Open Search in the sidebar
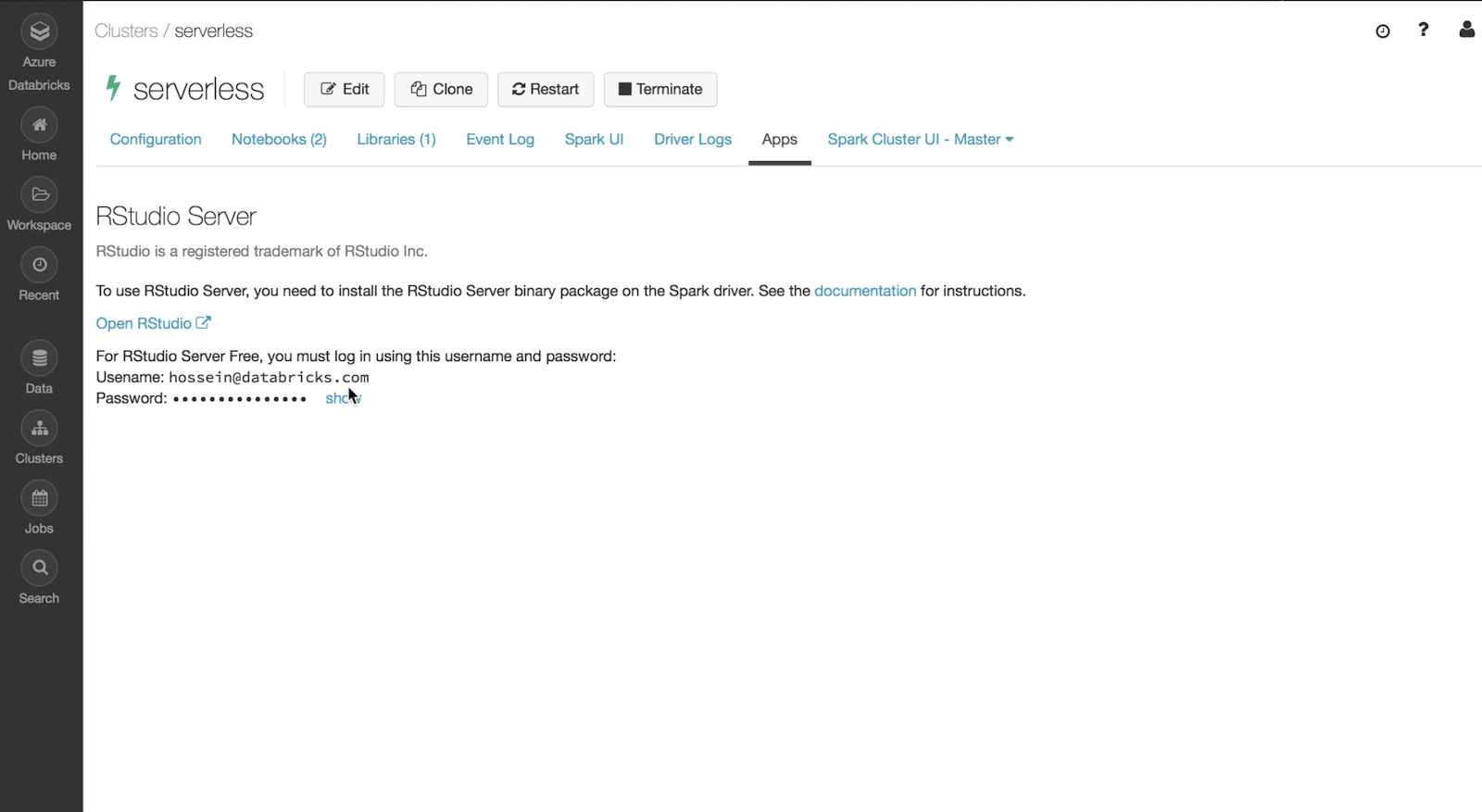The image size is (1482, 812). [x=39, y=568]
